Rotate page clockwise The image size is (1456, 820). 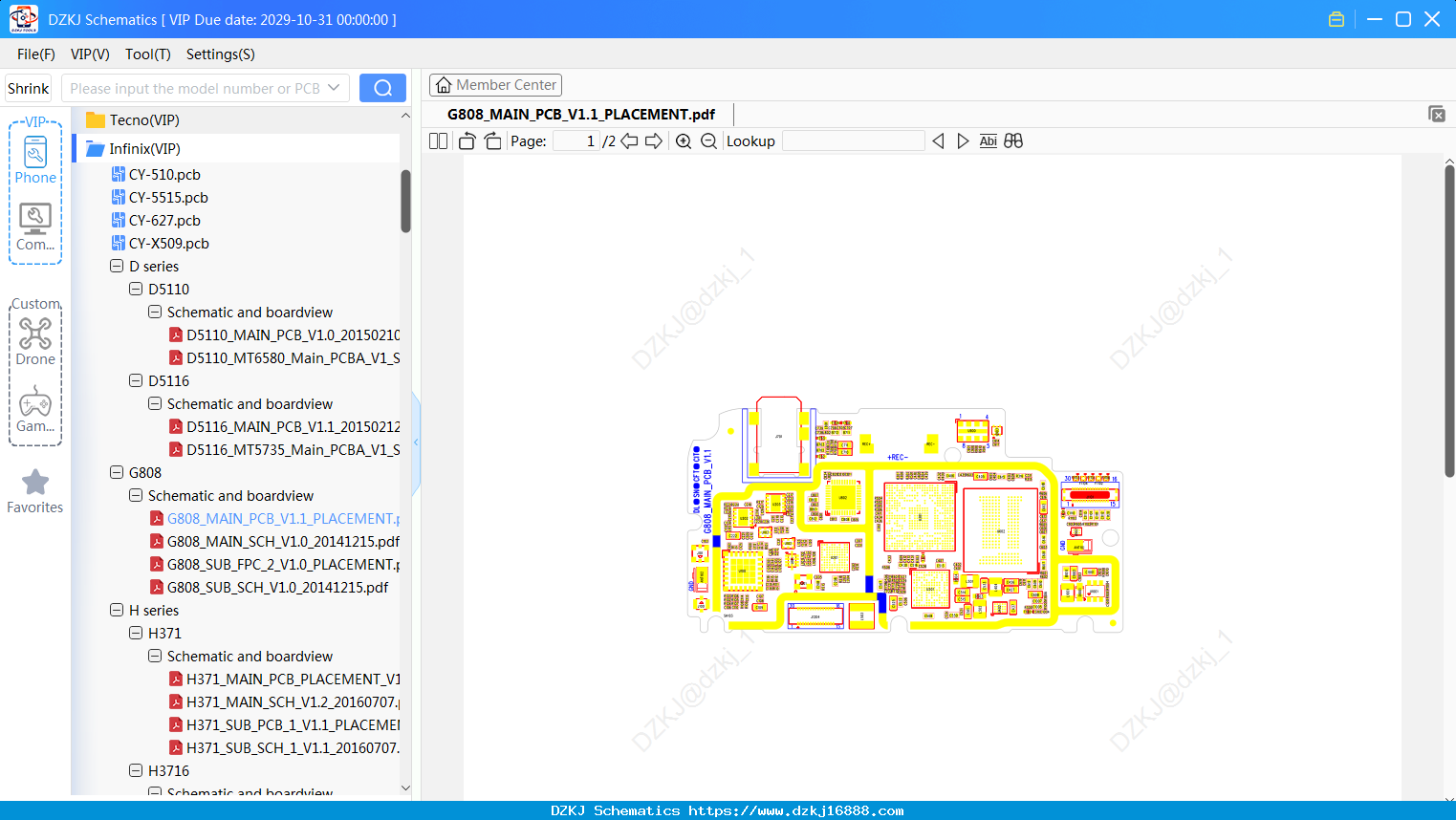point(492,141)
